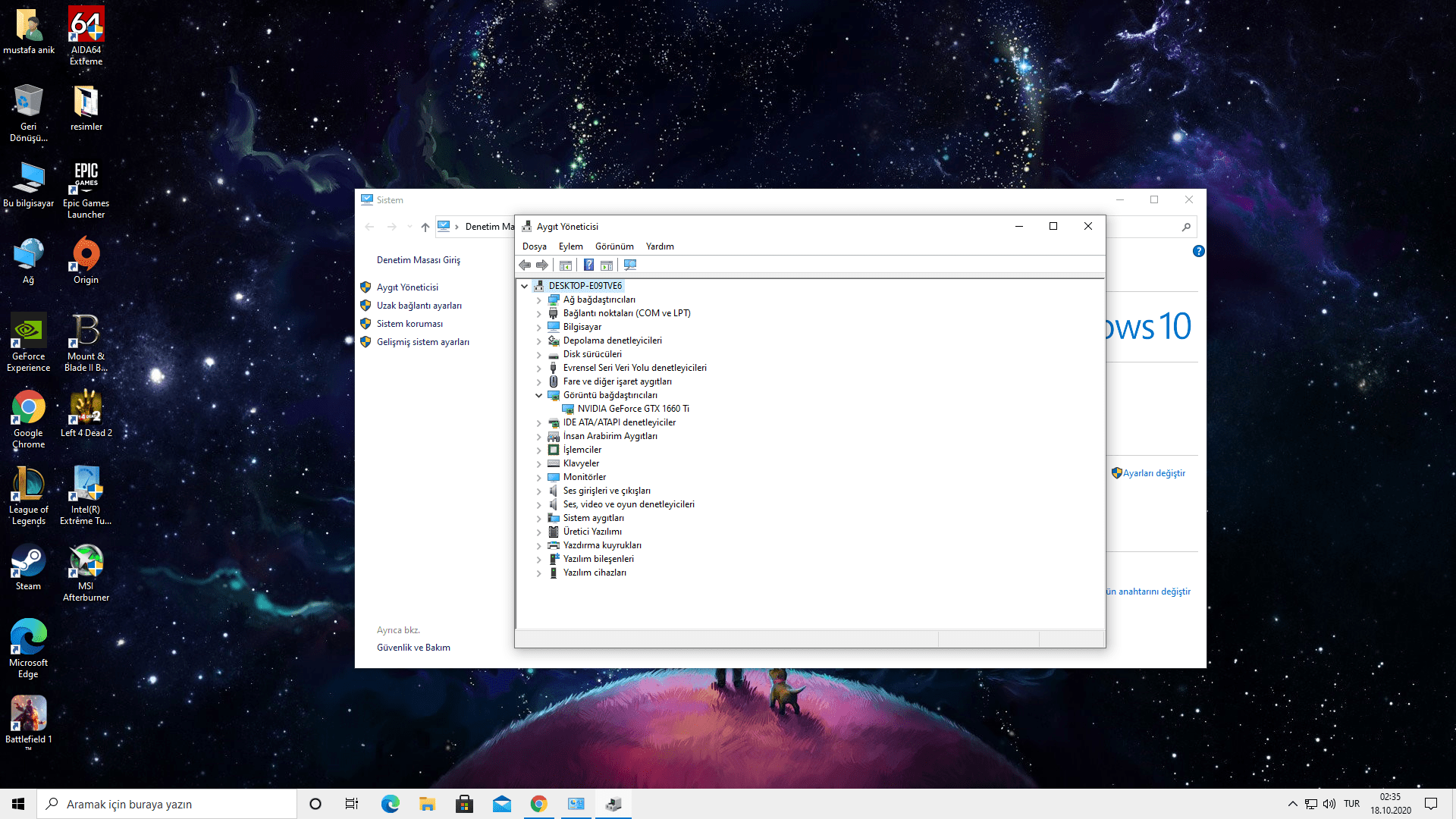The width and height of the screenshot is (1456, 819).
Task: Click the taskbar search box
Action: click(167, 804)
